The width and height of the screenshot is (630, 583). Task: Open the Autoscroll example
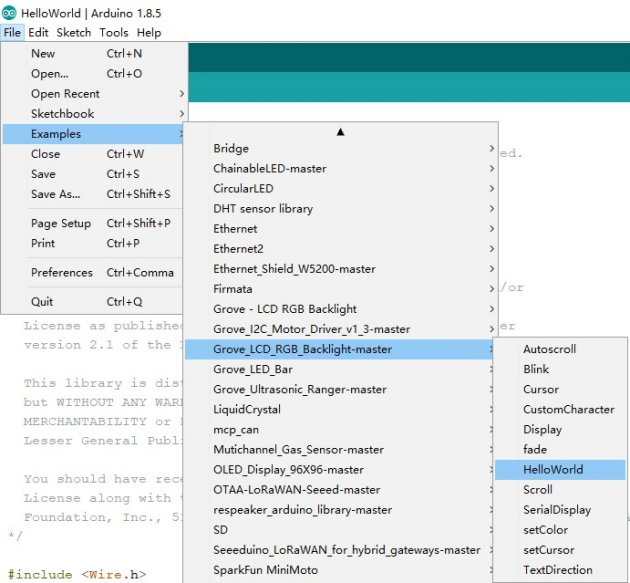tap(549, 349)
